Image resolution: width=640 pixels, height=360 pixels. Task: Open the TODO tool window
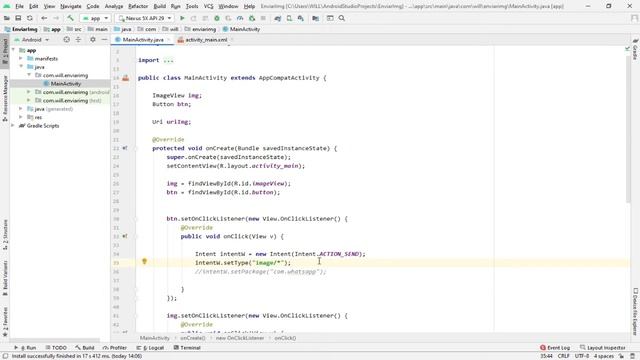click(x=56, y=348)
